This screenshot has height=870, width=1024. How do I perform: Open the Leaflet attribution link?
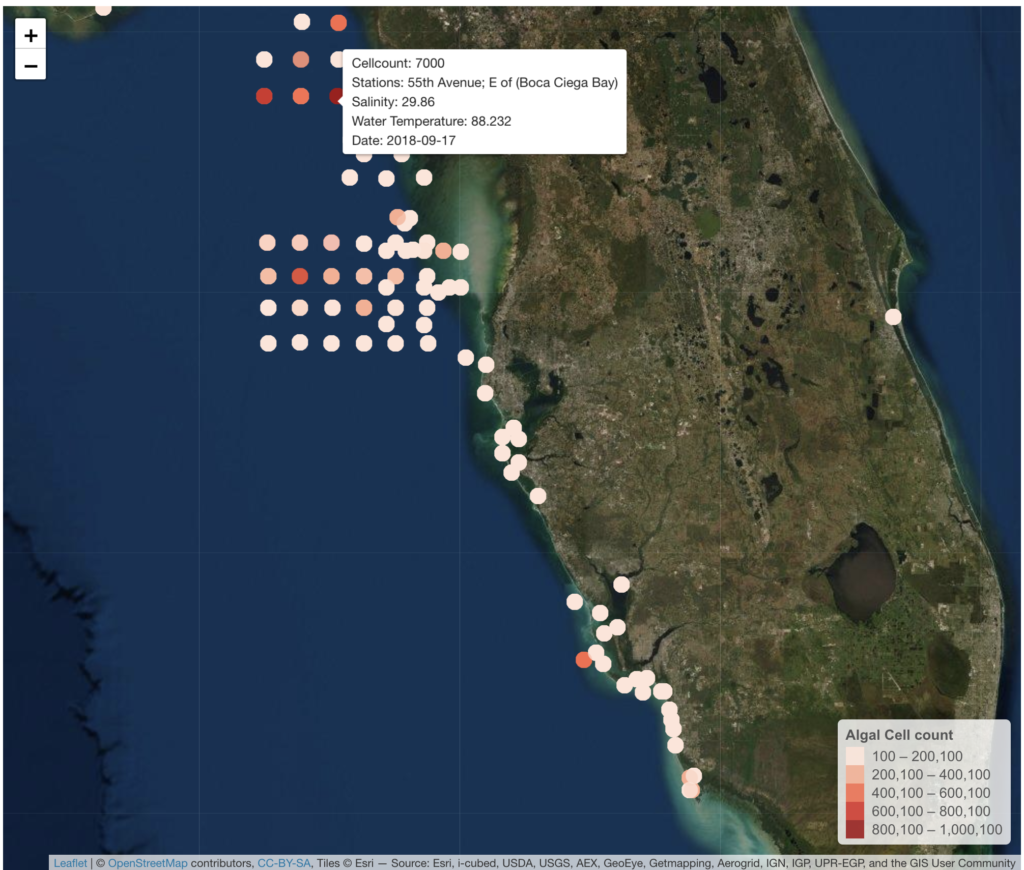point(70,863)
